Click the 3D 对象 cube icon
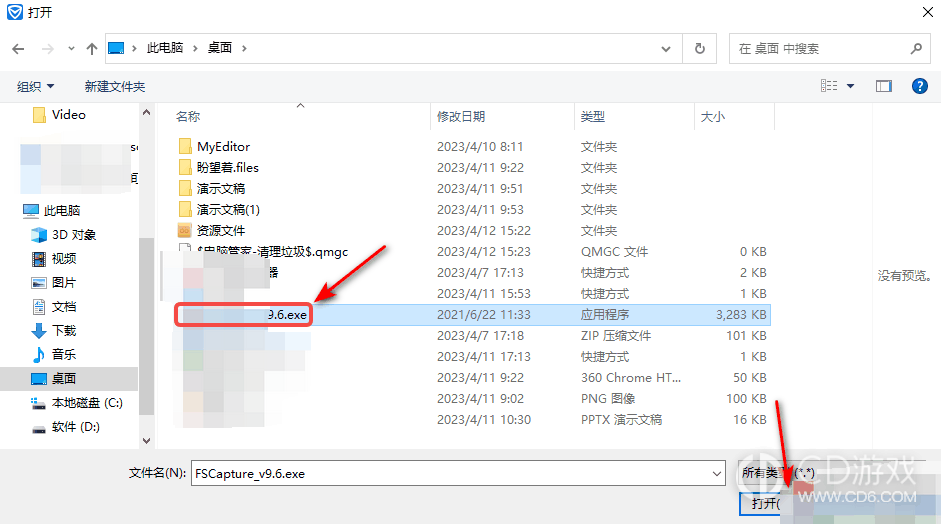This screenshot has height=524, width=941. tap(39, 235)
